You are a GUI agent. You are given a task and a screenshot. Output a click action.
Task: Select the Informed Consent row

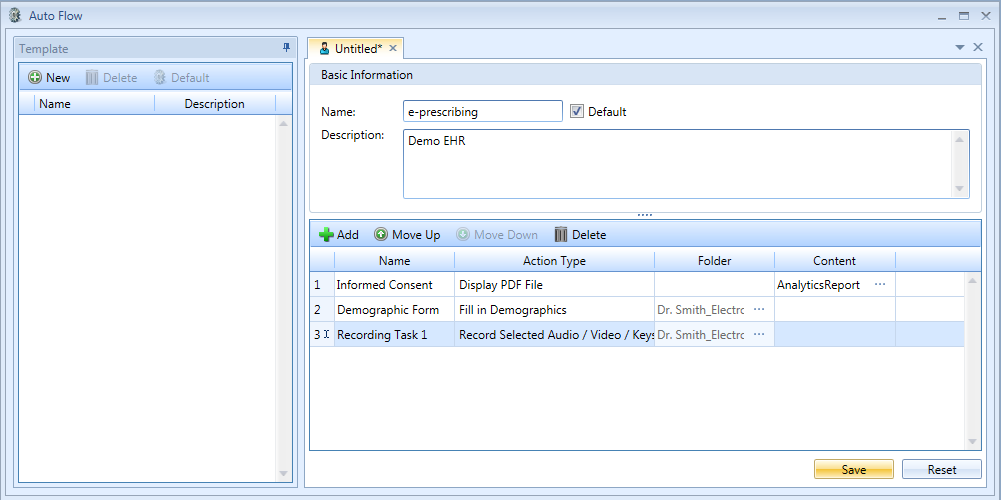click(x=384, y=285)
